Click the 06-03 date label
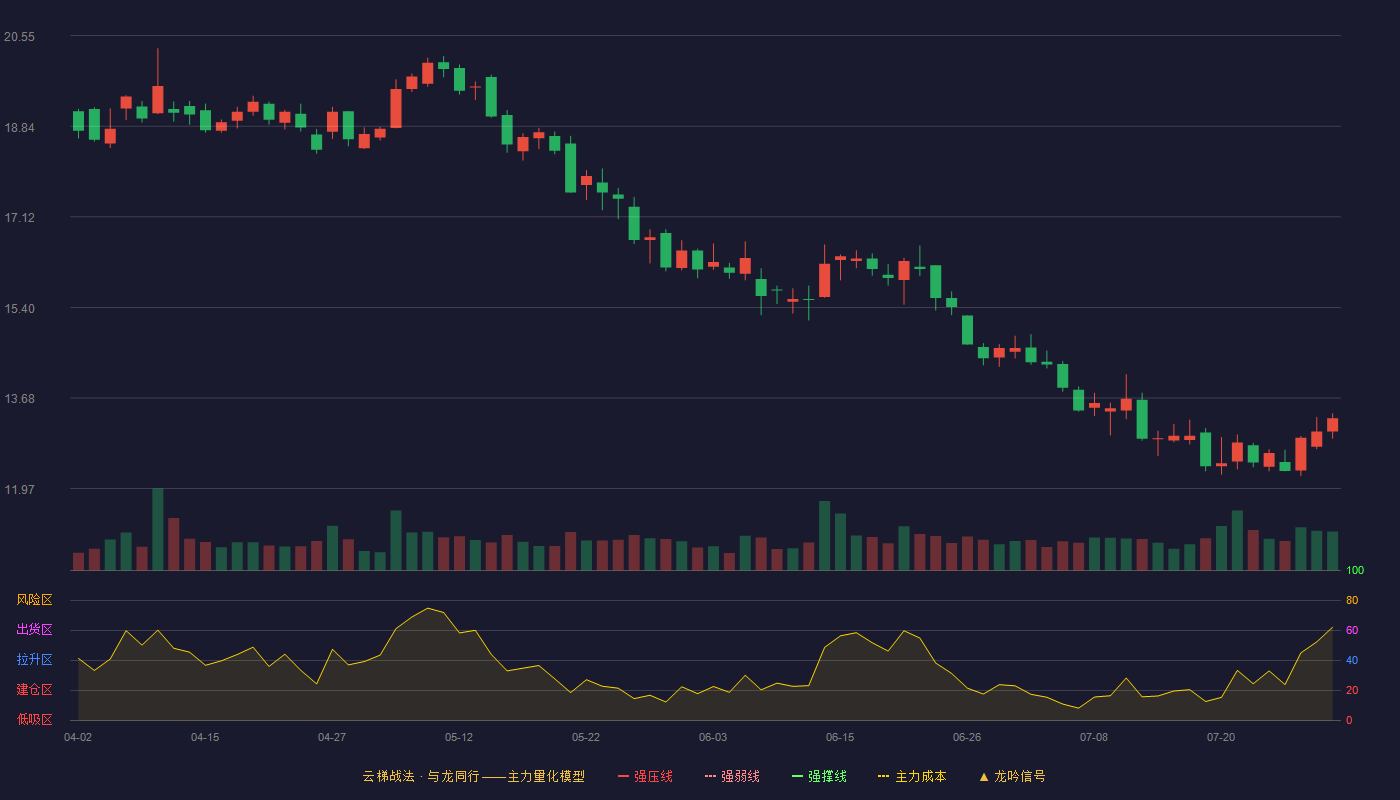 713,737
